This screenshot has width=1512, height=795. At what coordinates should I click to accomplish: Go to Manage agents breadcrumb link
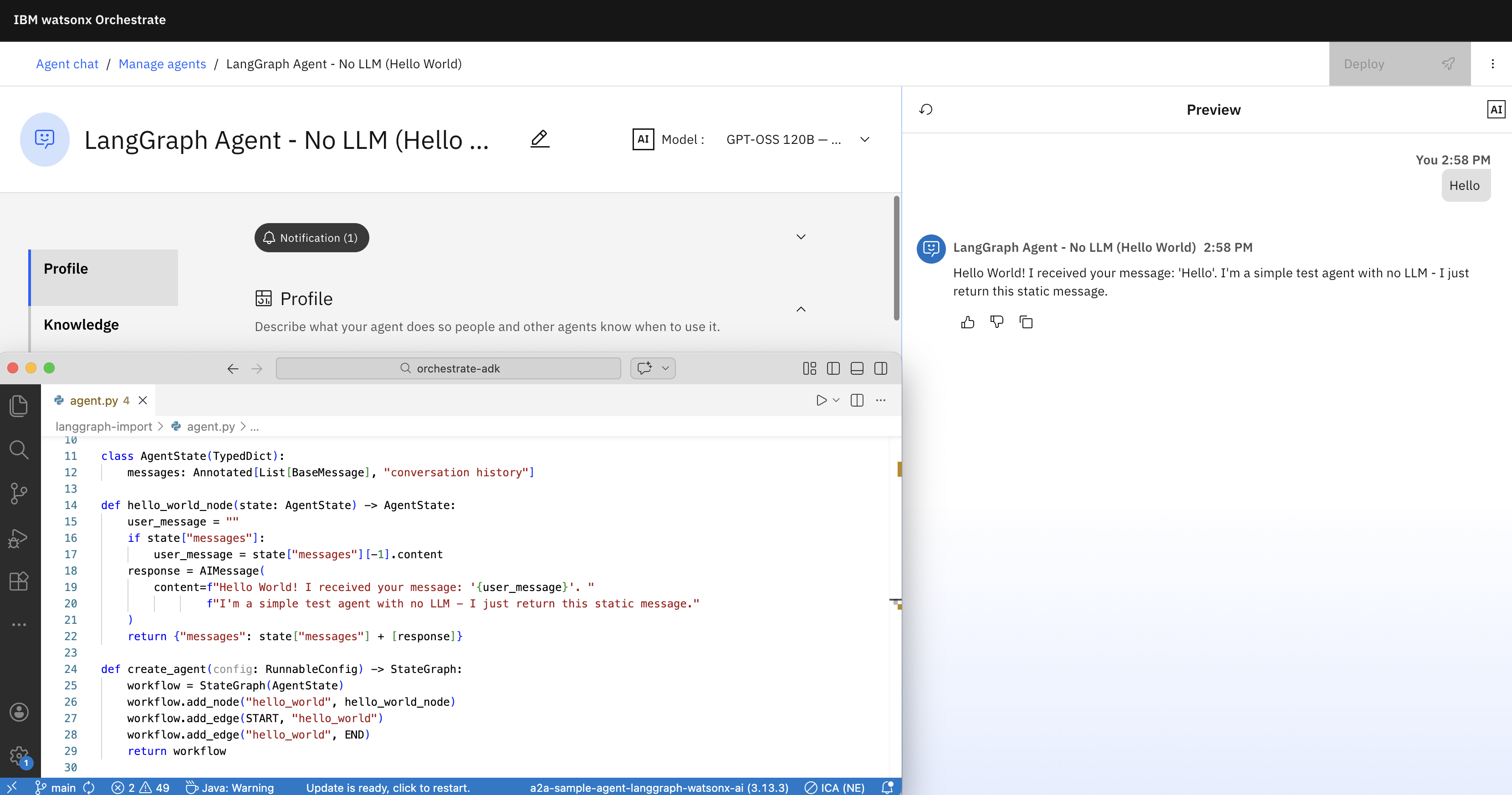162,64
